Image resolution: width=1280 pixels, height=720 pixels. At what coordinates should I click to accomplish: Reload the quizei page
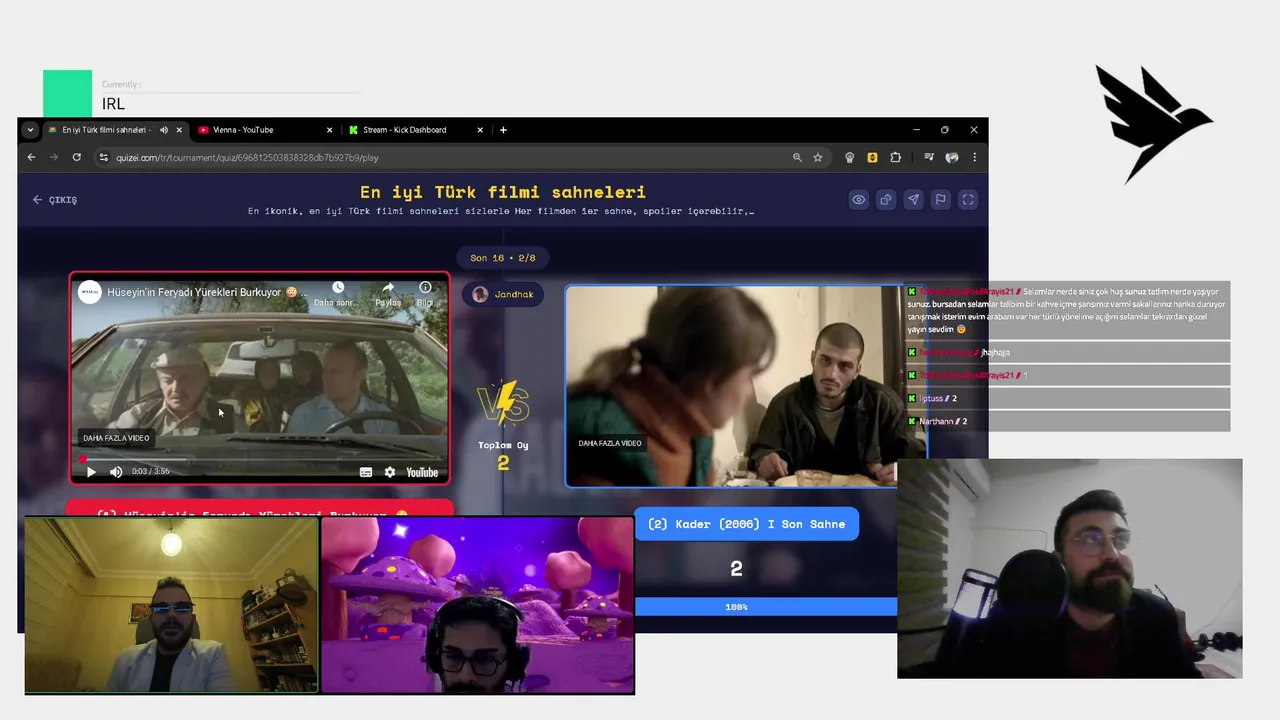[76, 157]
